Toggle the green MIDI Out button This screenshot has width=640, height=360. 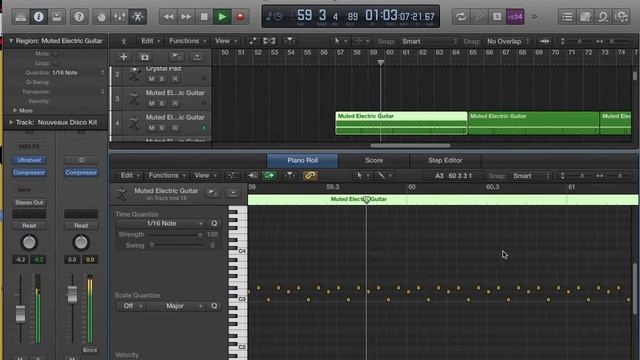(x=269, y=176)
